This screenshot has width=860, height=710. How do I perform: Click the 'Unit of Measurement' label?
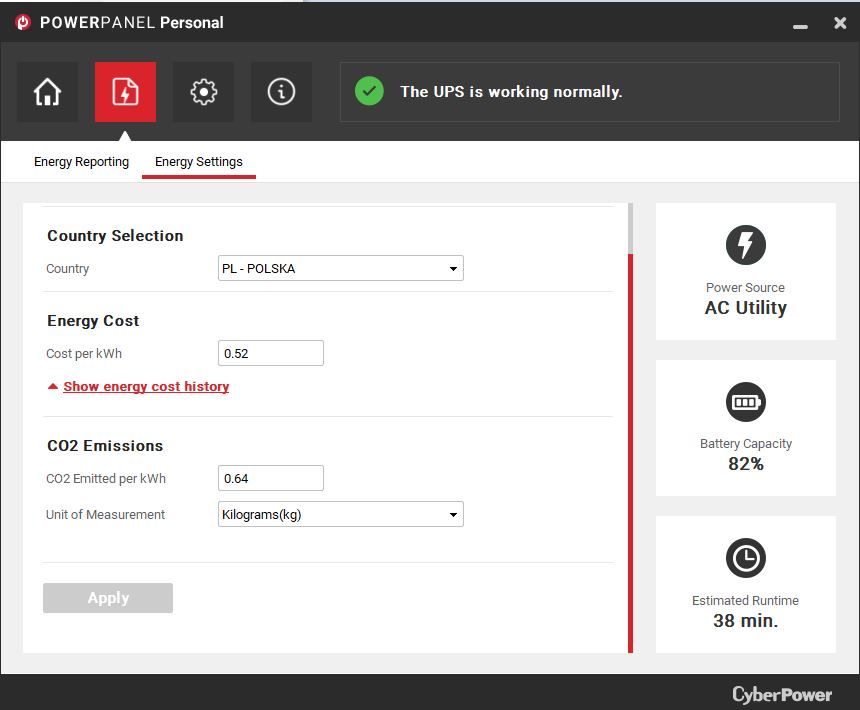coord(105,514)
